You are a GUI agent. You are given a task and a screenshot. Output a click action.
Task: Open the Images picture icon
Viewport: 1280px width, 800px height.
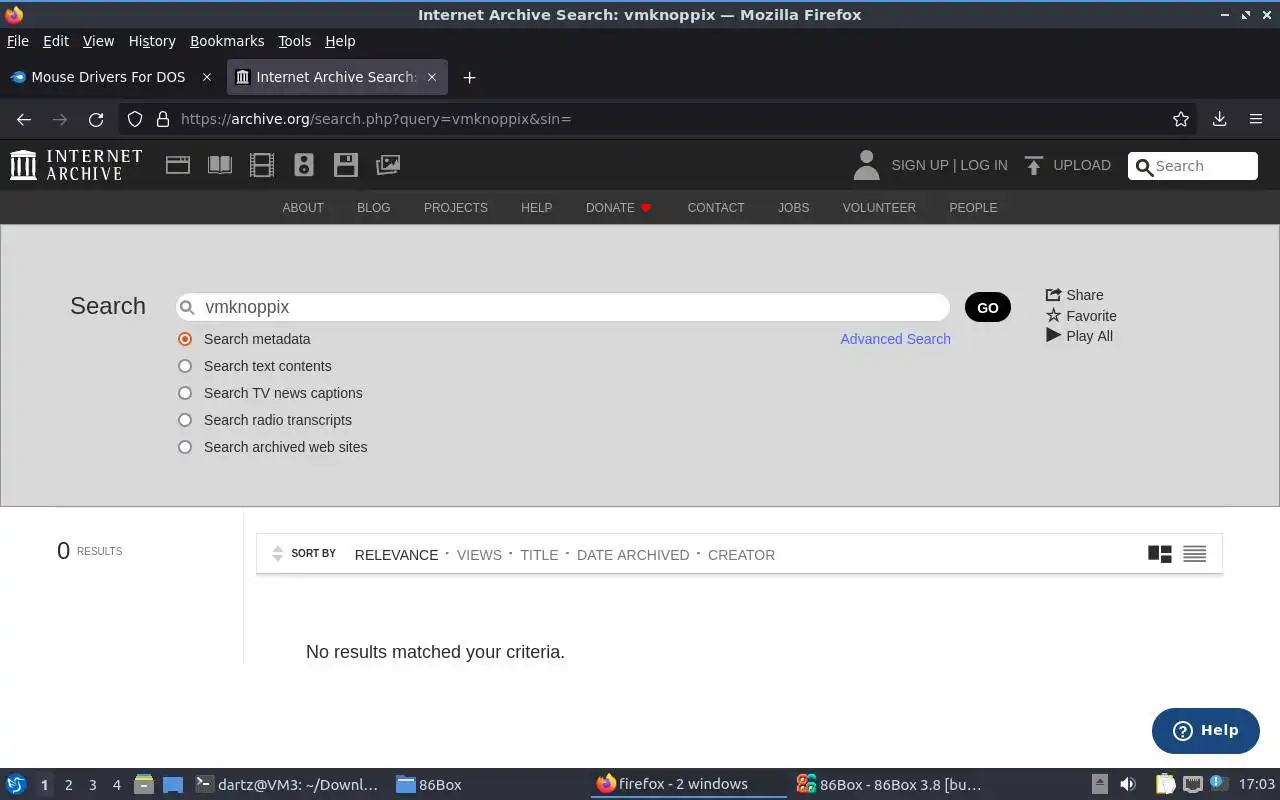(x=388, y=165)
